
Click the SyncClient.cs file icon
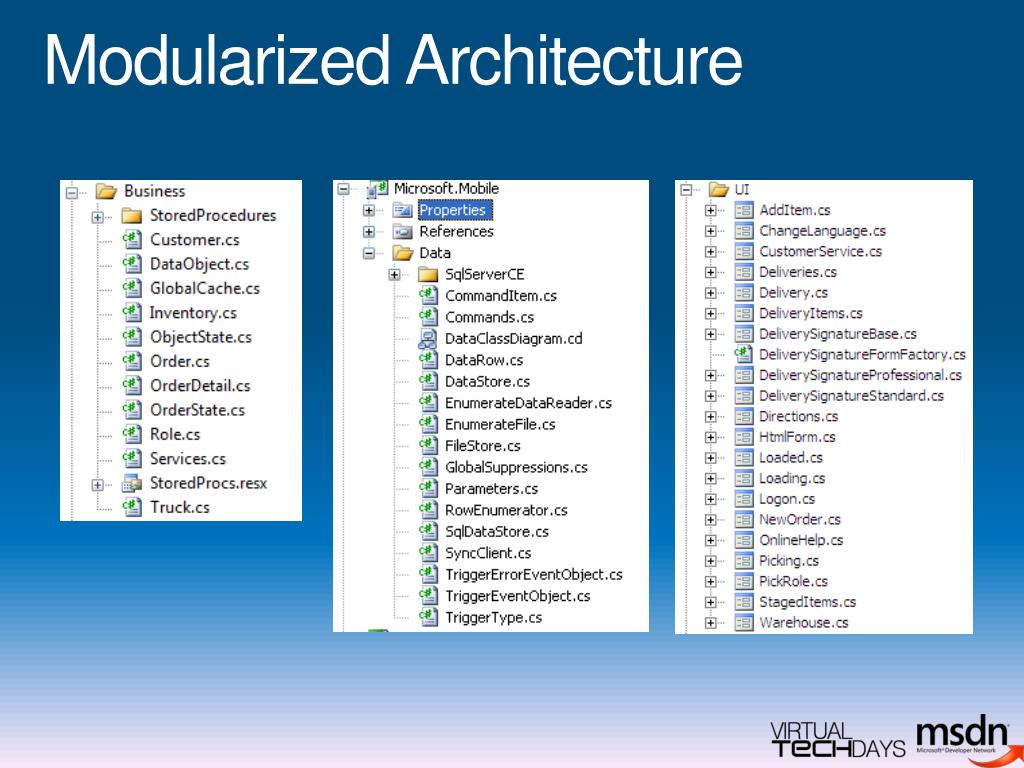pyautogui.click(x=428, y=552)
